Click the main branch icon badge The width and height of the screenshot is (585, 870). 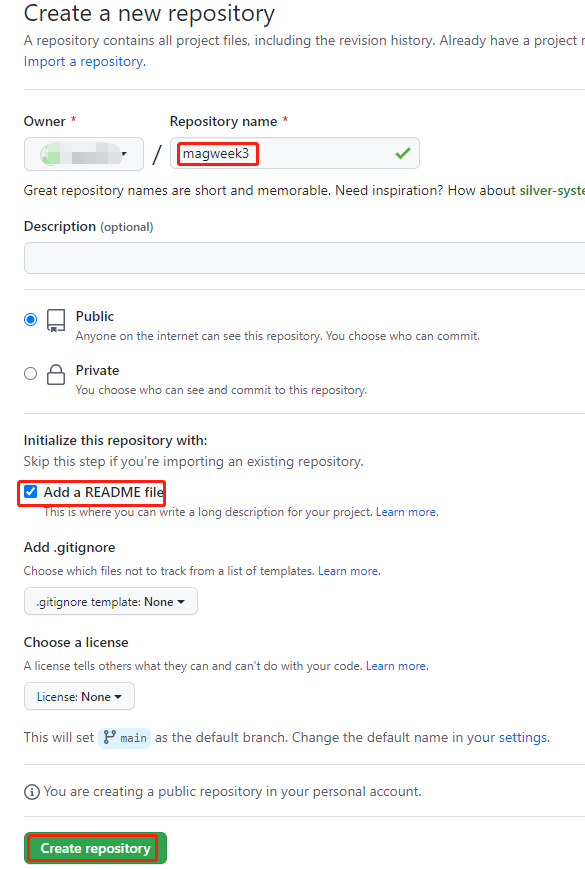[124, 738]
